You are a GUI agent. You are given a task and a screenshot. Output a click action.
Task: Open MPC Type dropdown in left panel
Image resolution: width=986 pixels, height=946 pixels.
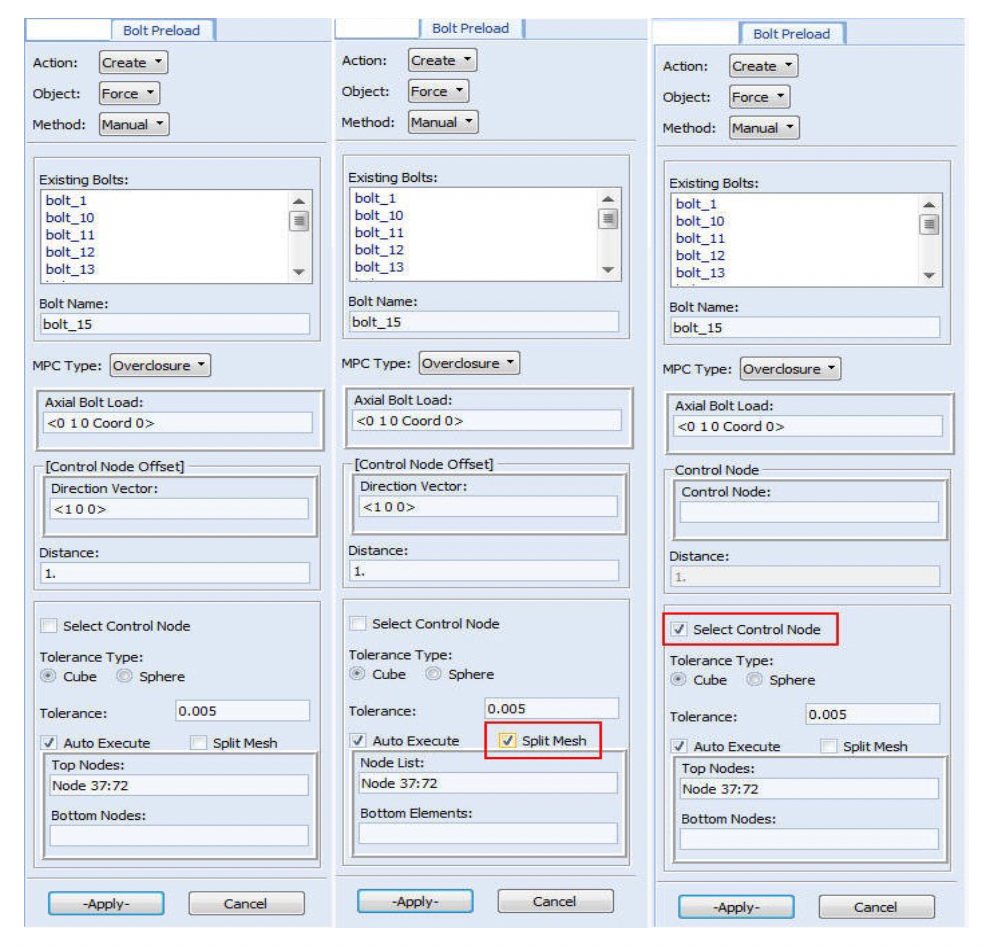(160, 365)
